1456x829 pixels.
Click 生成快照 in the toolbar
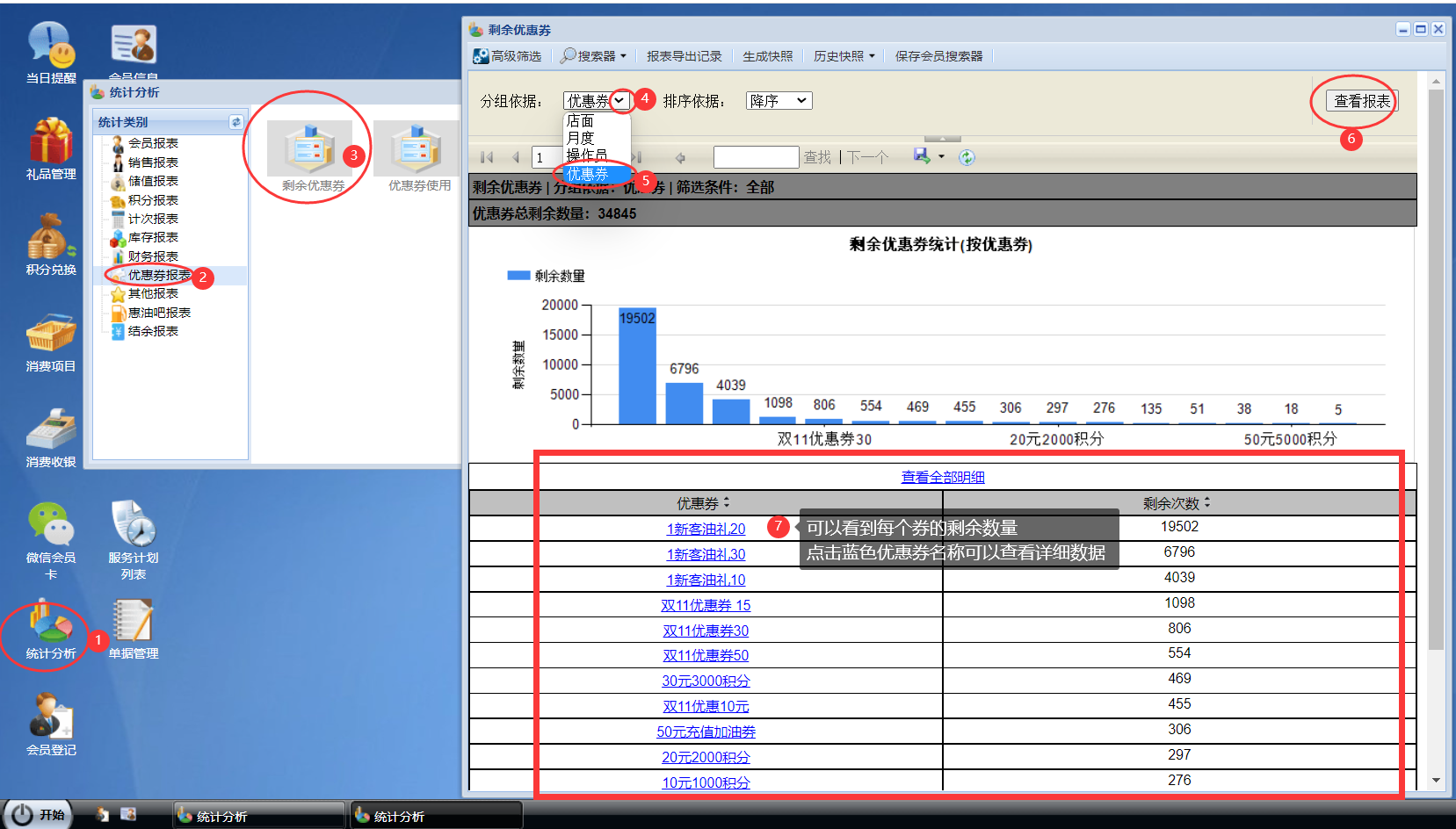pos(768,56)
